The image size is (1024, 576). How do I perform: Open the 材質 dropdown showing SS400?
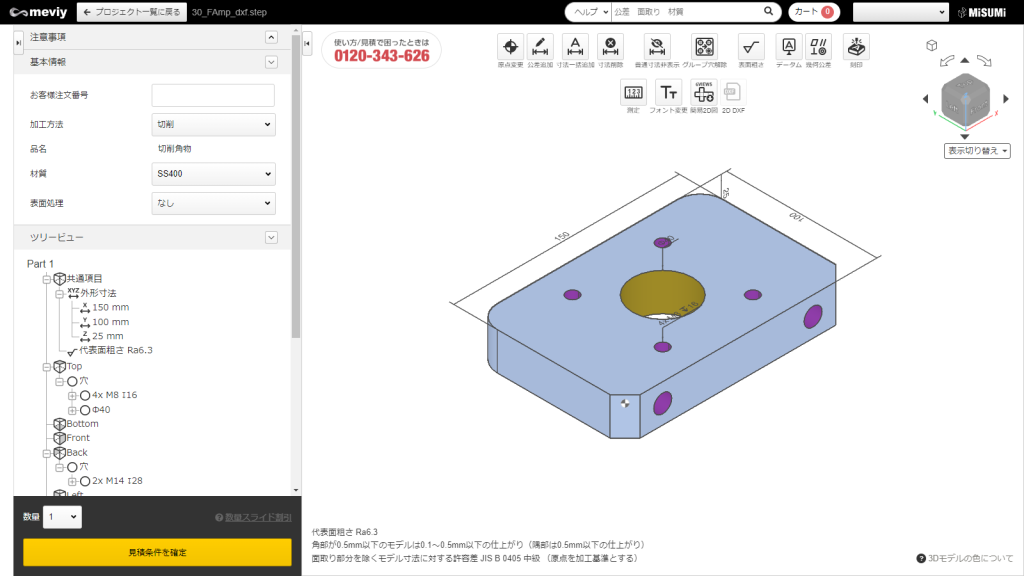point(213,173)
